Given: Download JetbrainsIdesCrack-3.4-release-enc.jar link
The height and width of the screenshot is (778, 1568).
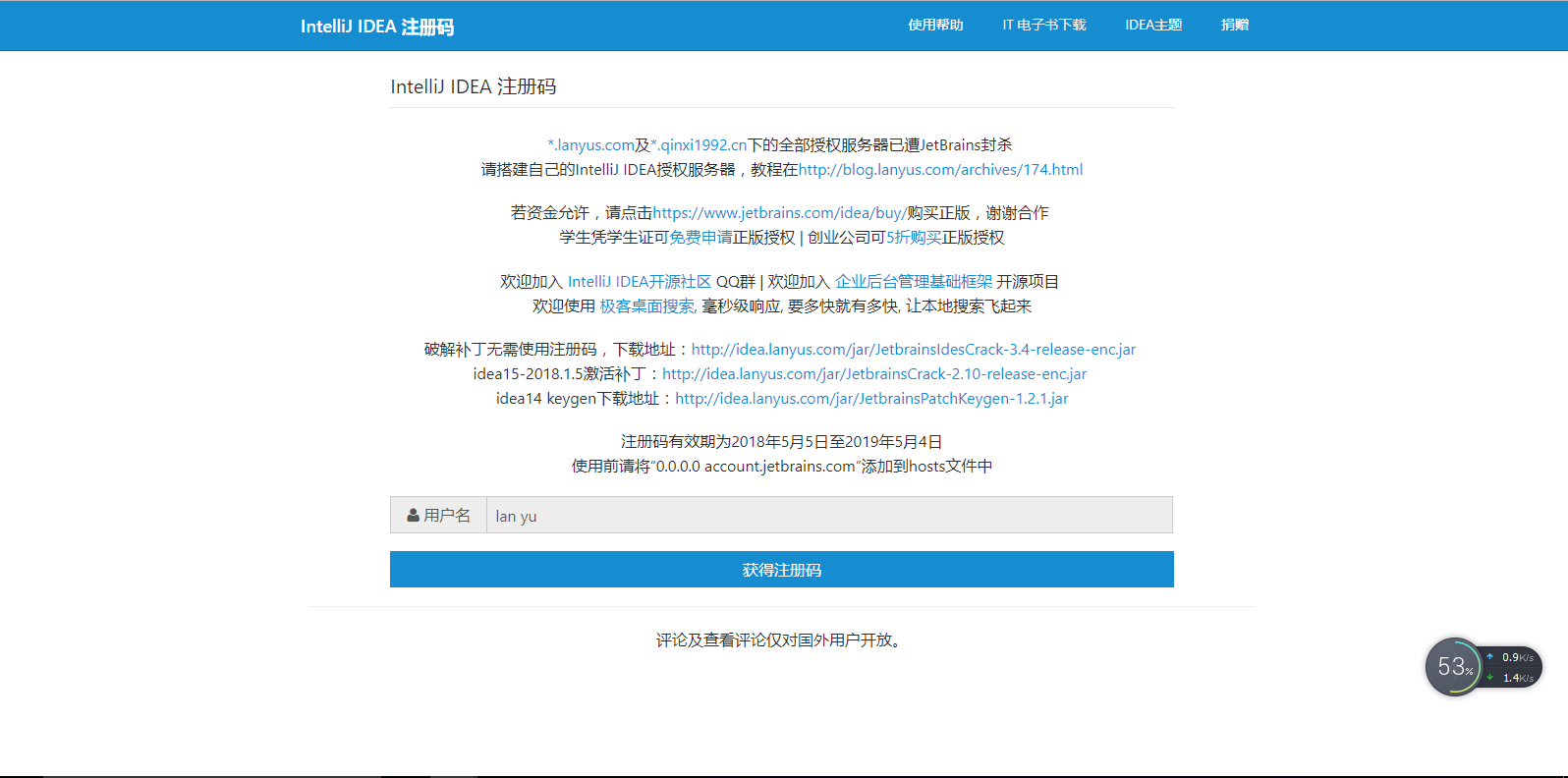Looking at the screenshot, I should click(914, 349).
